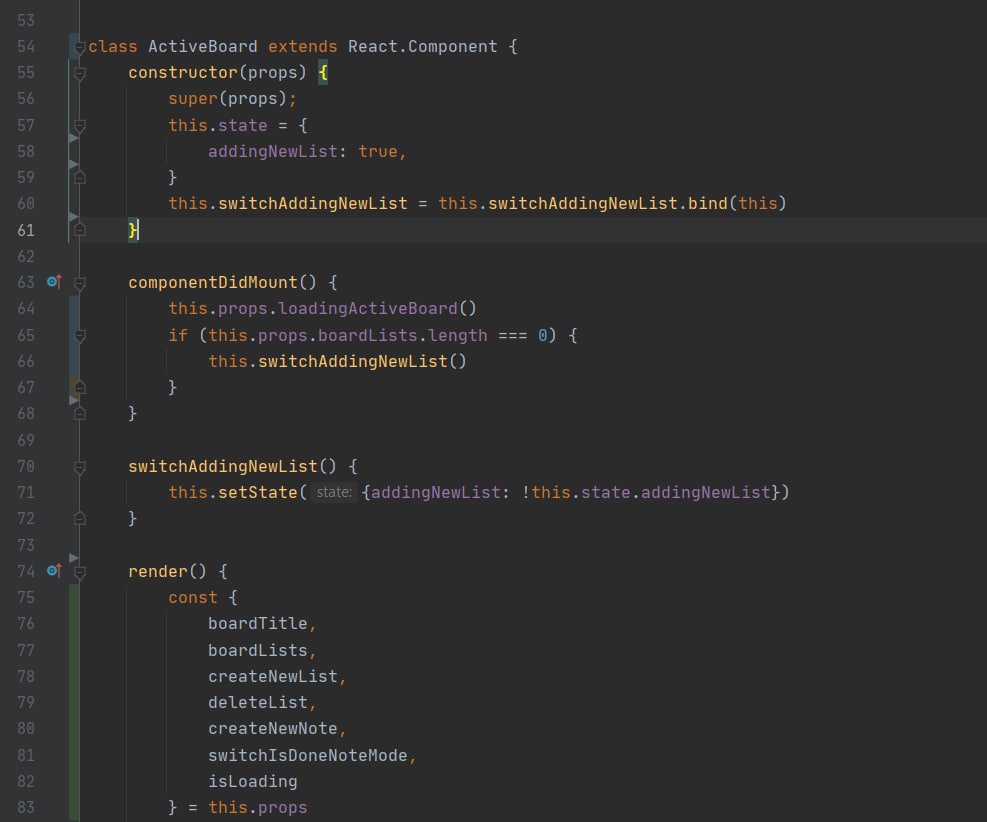
Task: Collapse the if boardLists.length block
Action: pos(80,336)
